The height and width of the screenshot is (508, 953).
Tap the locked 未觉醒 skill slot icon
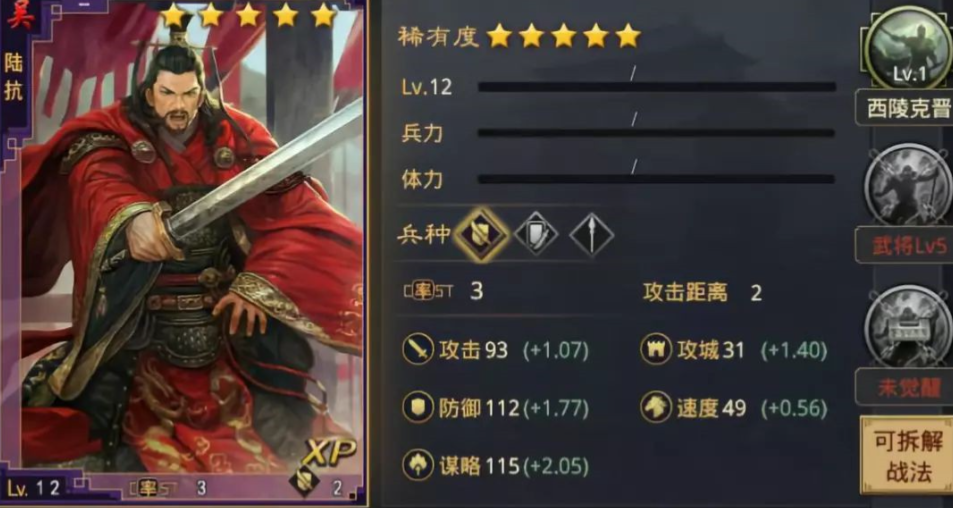point(909,326)
